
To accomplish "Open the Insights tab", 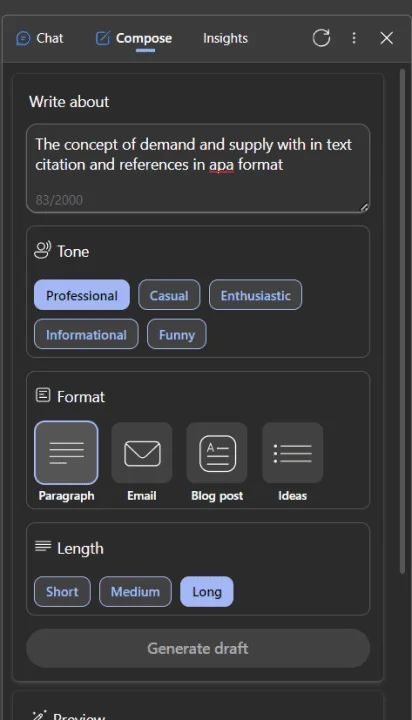I will [x=225, y=38].
